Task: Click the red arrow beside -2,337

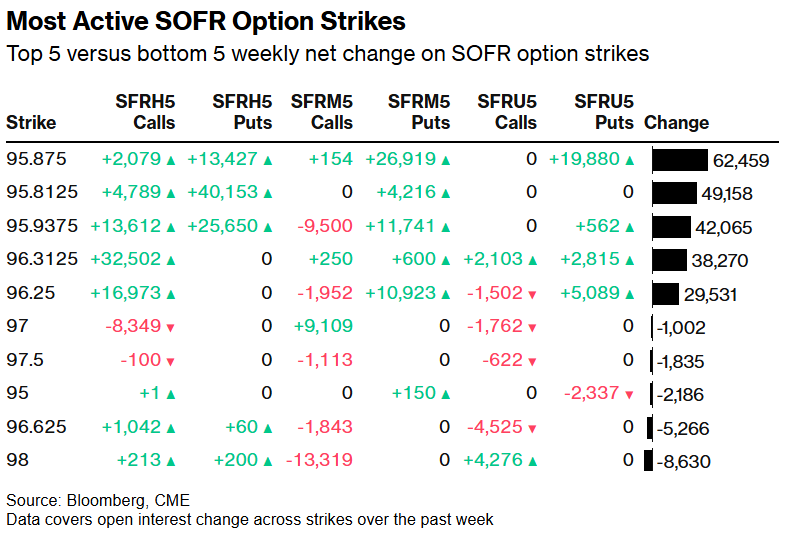Action: [x=629, y=395]
